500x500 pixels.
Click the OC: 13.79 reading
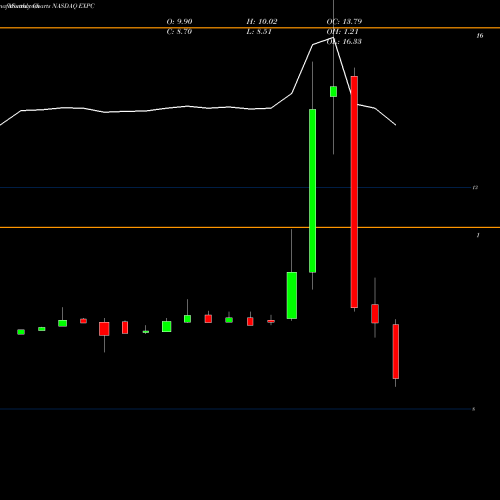344,22
